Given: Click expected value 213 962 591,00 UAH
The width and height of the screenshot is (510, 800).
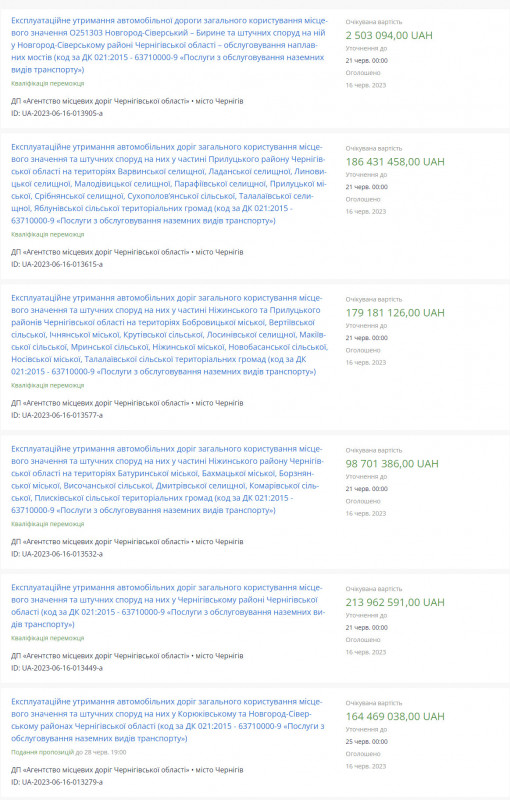Looking at the screenshot, I should pos(395,602).
